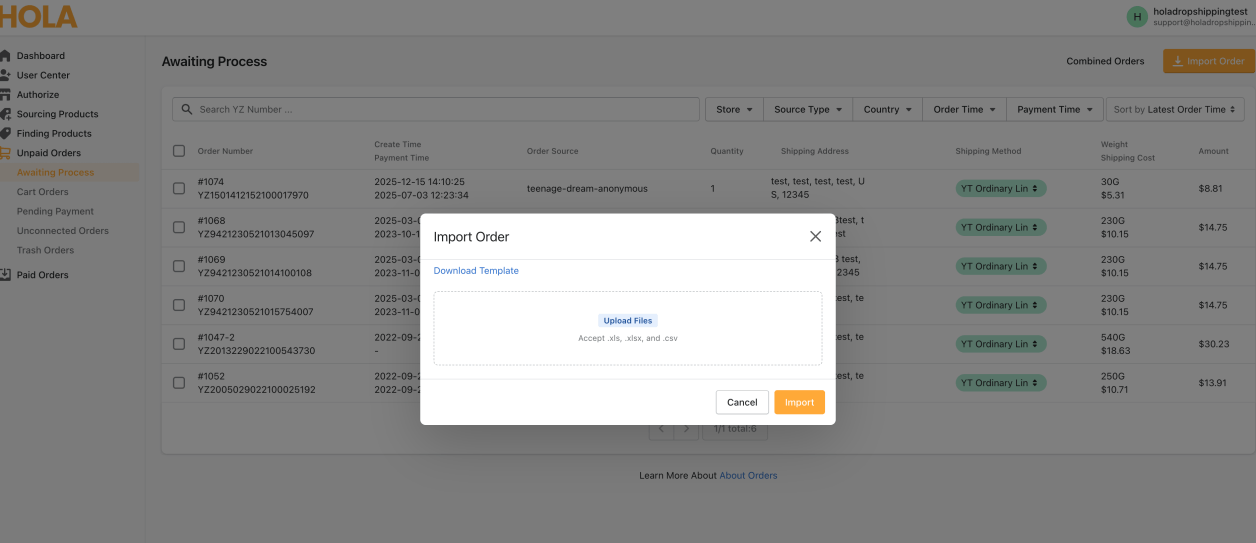This screenshot has width=1256, height=543.
Task: Check the box for order #1074
Action: [179, 188]
